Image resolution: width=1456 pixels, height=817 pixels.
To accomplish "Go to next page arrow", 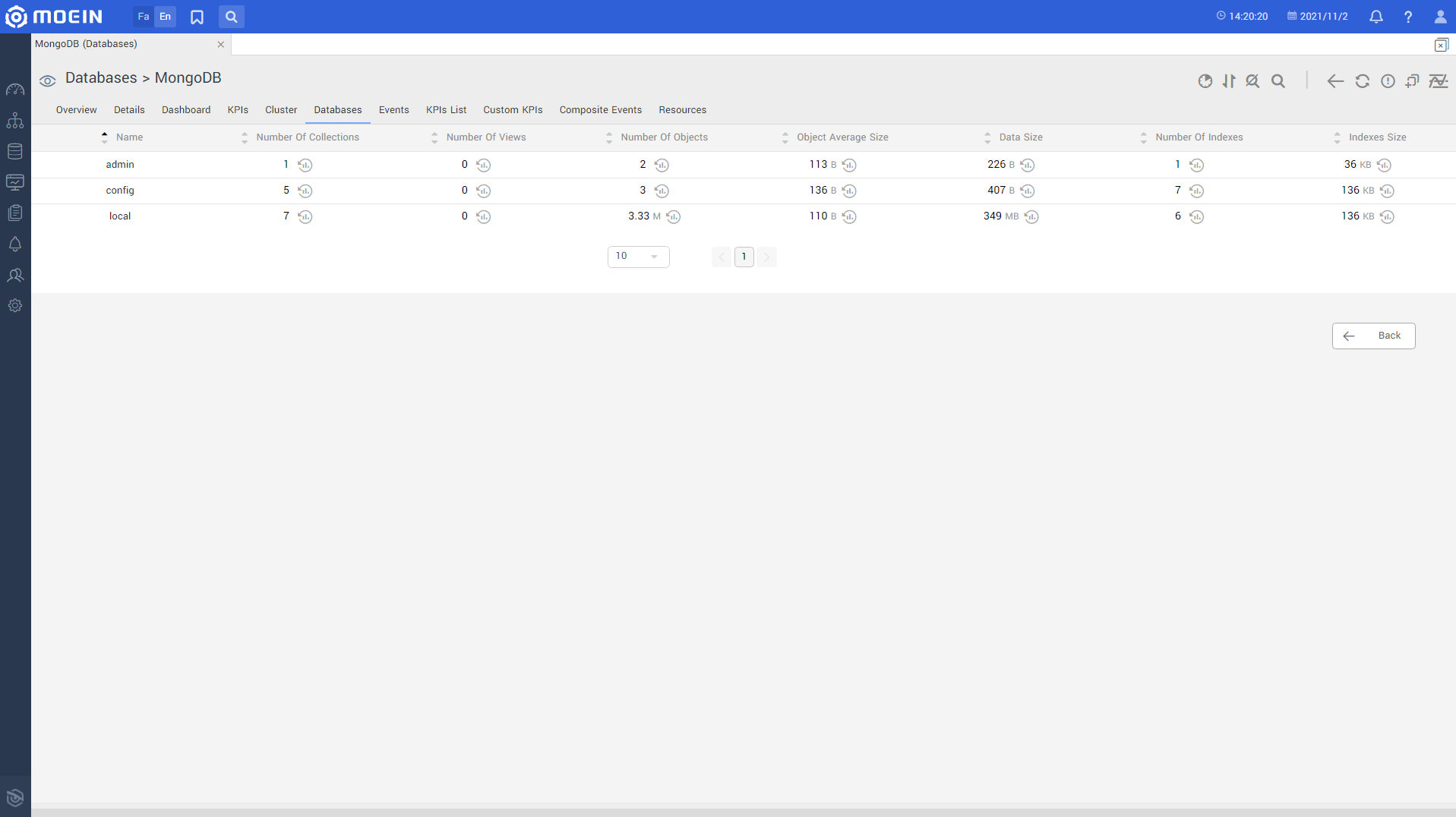I will [x=767, y=257].
